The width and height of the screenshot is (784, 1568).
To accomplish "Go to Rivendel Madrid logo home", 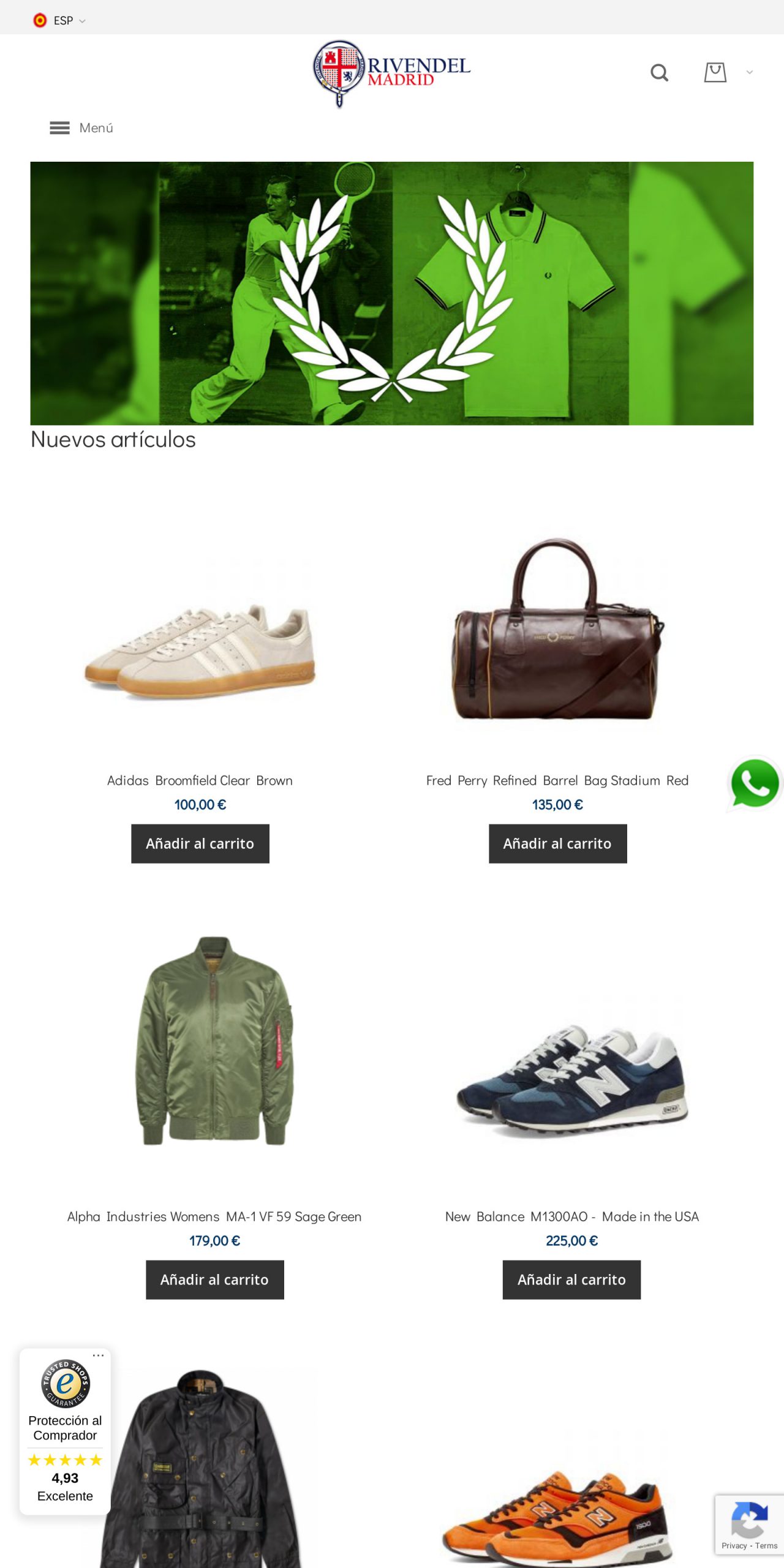I will (x=392, y=73).
